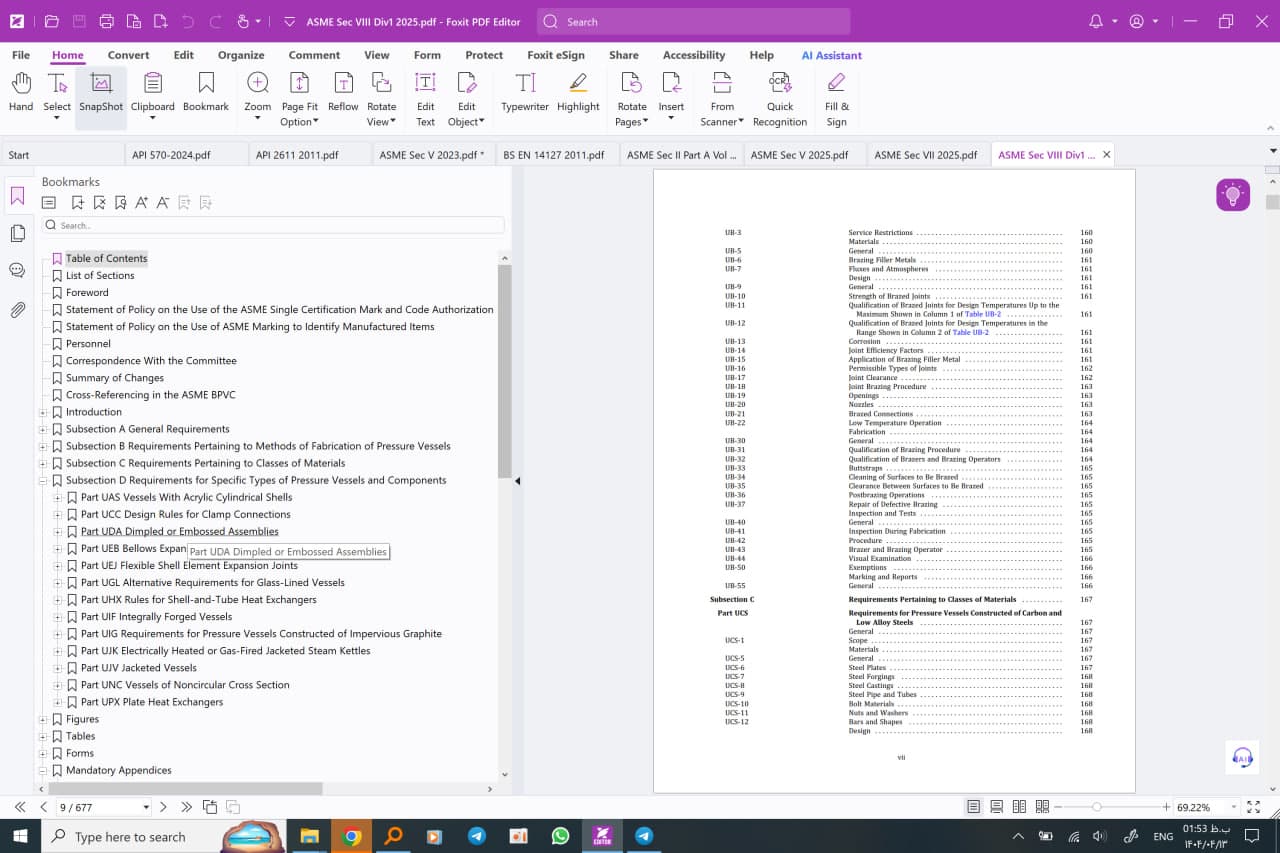Toggle full screen mode icon
The height and width of the screenshot is (853, 1280).
pyautogui.click(x=1254, y=807)
